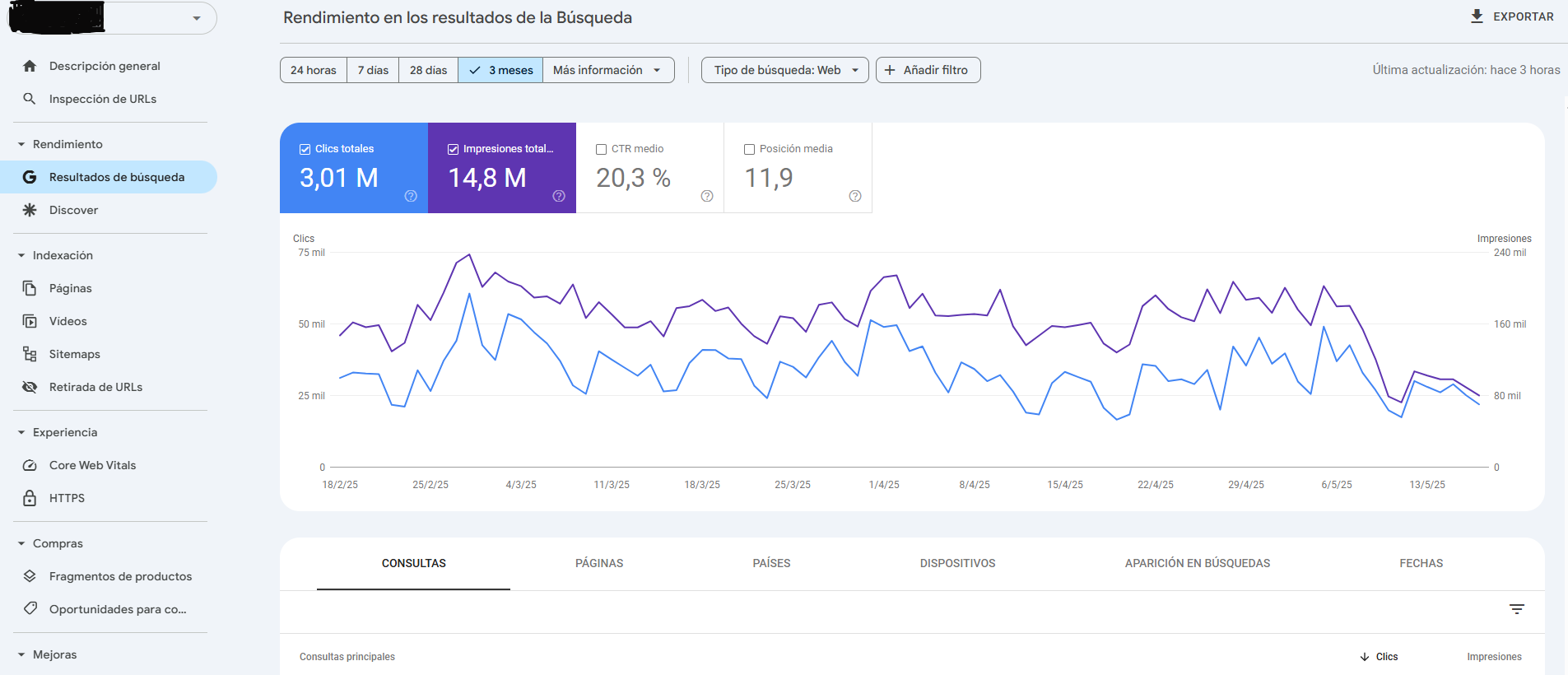The image size is (1568, 675).
Task: Click the Sitemaps icon in sidebar
Action: point(30,354)
